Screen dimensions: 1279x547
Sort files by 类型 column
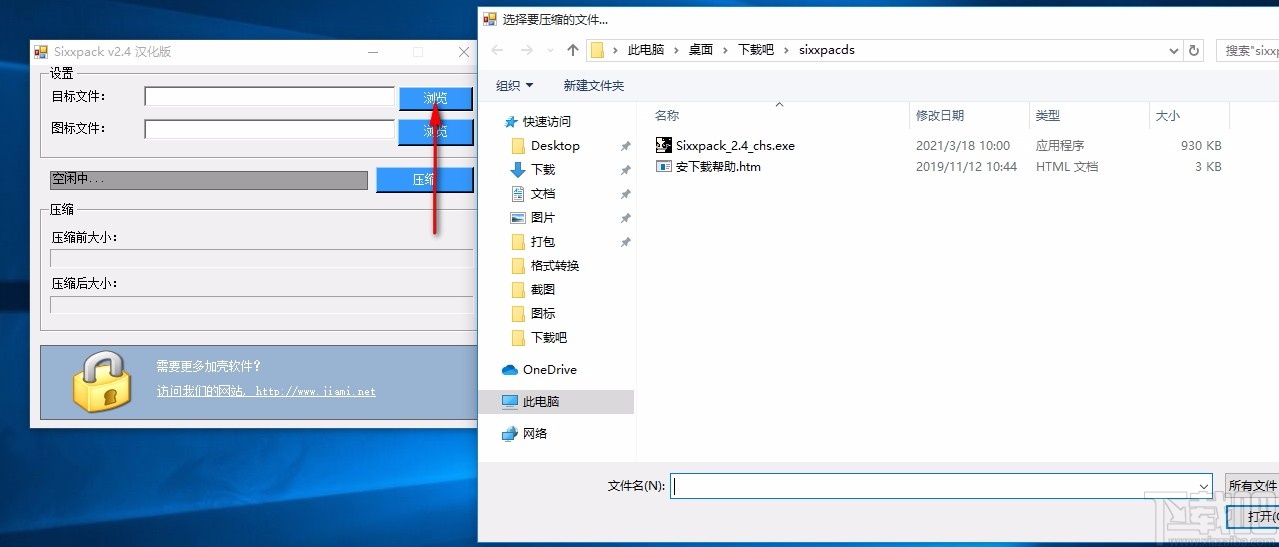1048,116
